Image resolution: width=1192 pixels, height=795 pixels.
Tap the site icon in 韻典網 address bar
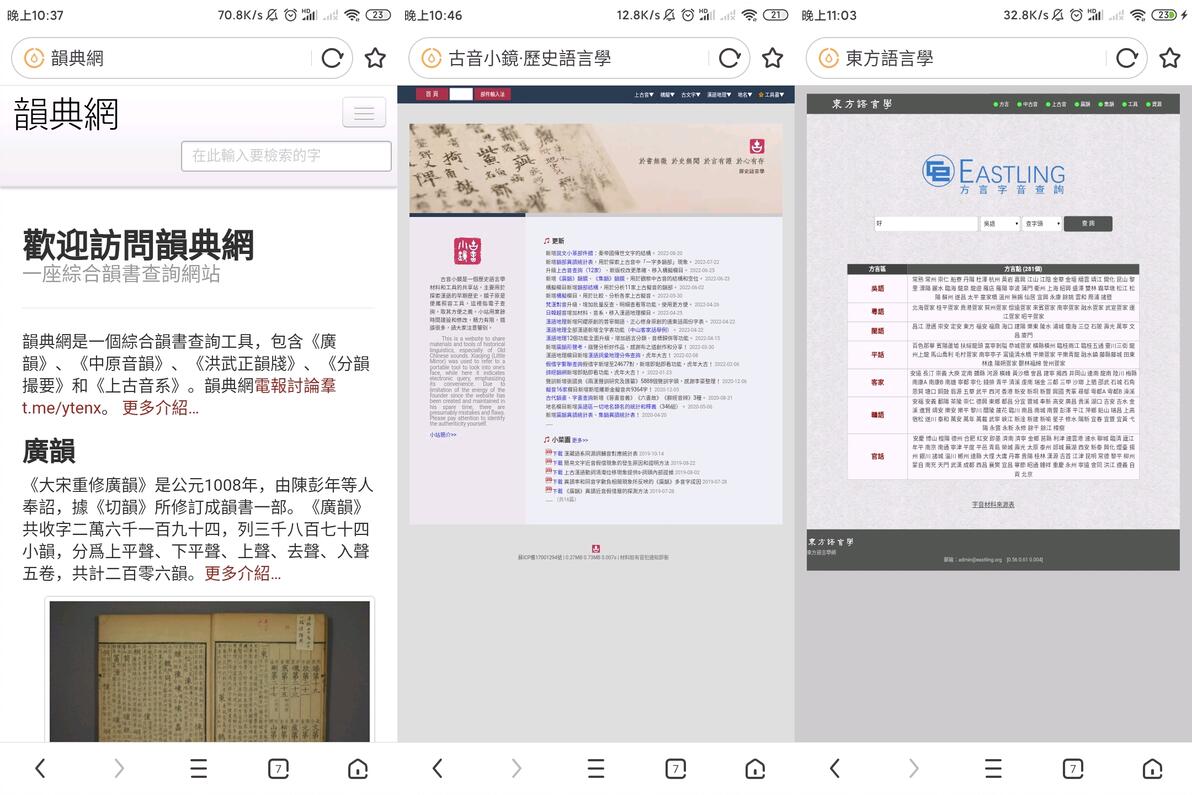point(33,58)
